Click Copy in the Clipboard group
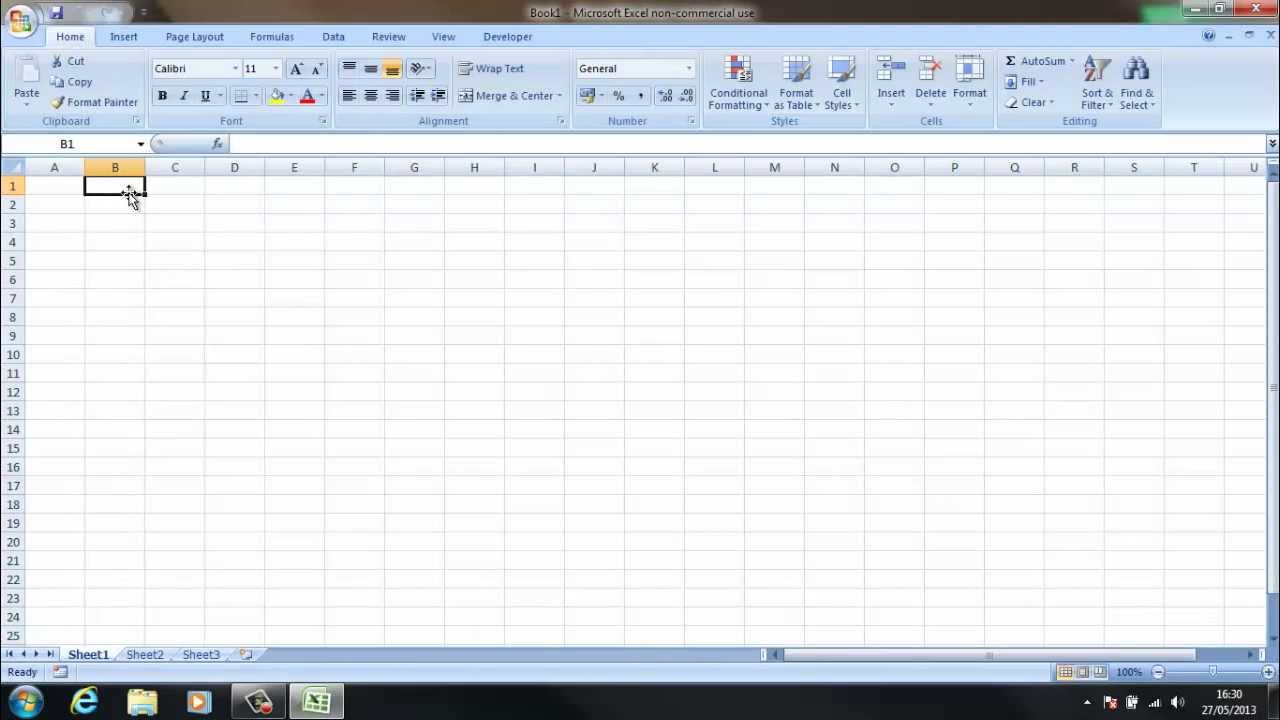The width and height of the screenshot is (1280, 720). 71,82
